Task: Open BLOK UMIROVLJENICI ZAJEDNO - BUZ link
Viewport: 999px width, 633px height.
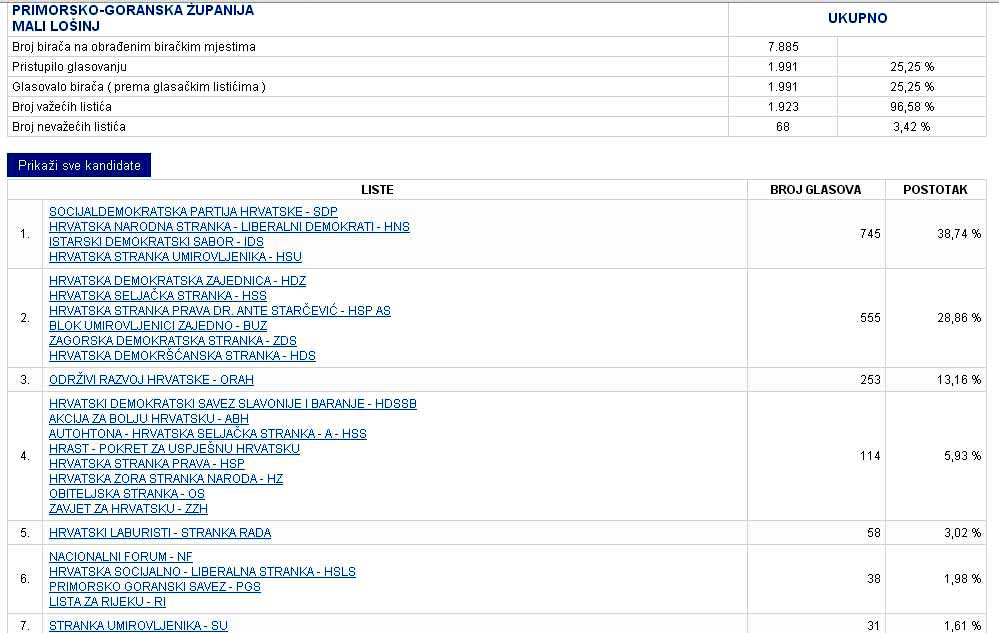Action: click(x=158, y=326)
